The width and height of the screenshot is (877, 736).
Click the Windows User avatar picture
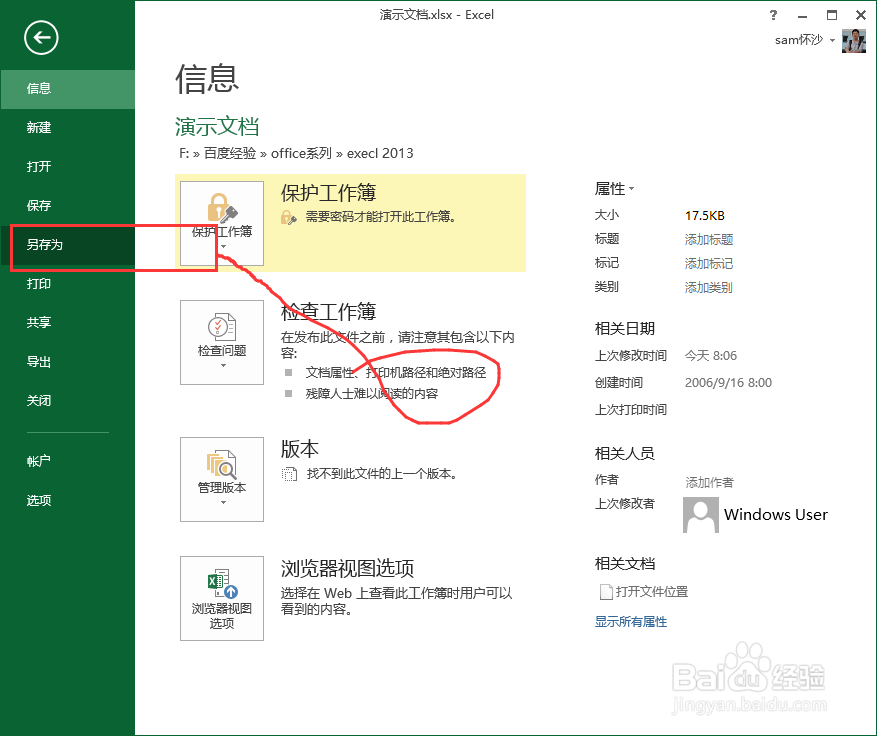[x=700, y=514]
